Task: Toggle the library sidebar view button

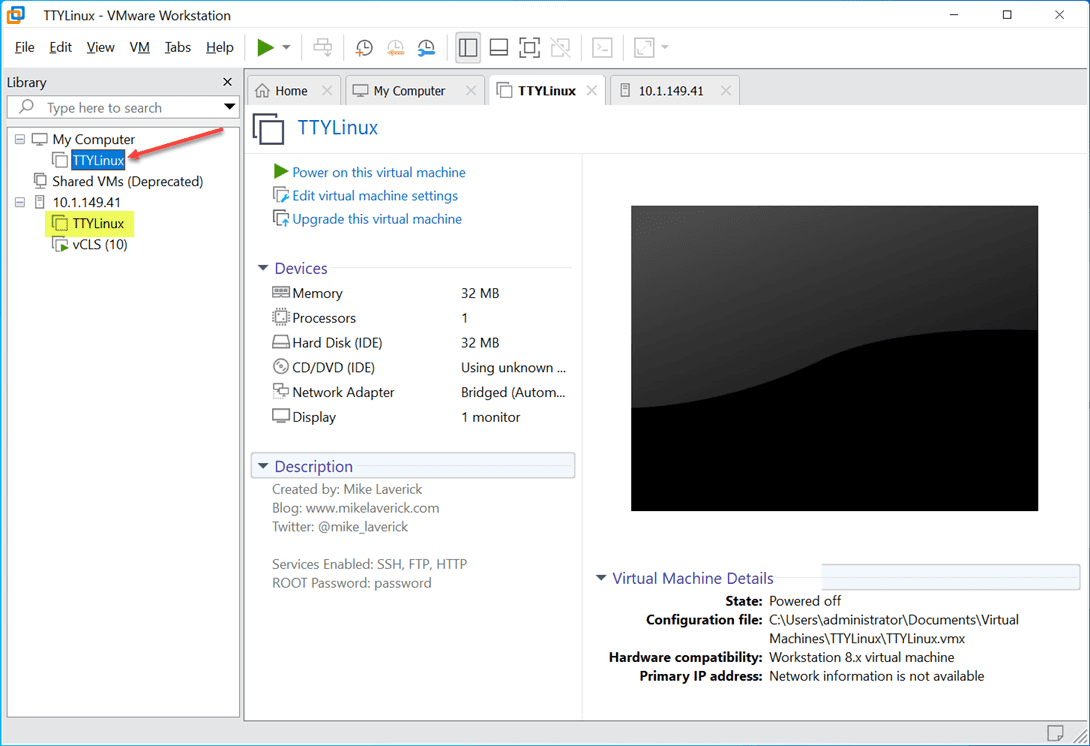Action: pos(468,47)
